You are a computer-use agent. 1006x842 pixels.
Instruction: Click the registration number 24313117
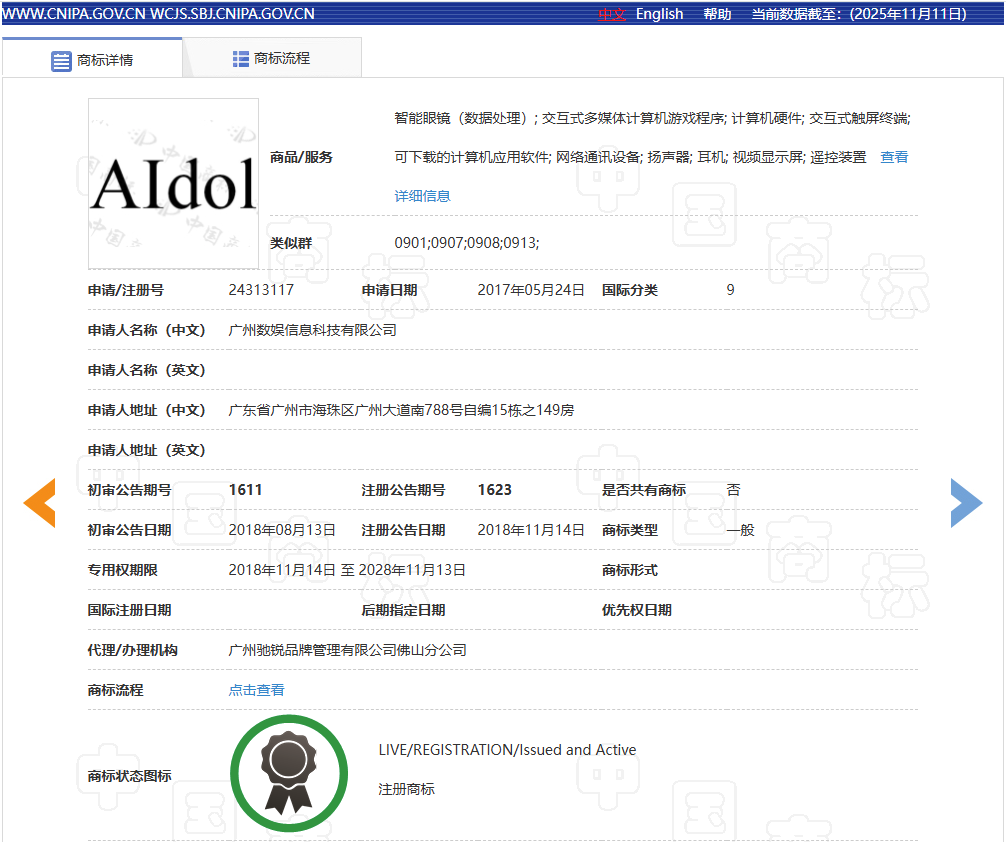(x=261, y=290)
